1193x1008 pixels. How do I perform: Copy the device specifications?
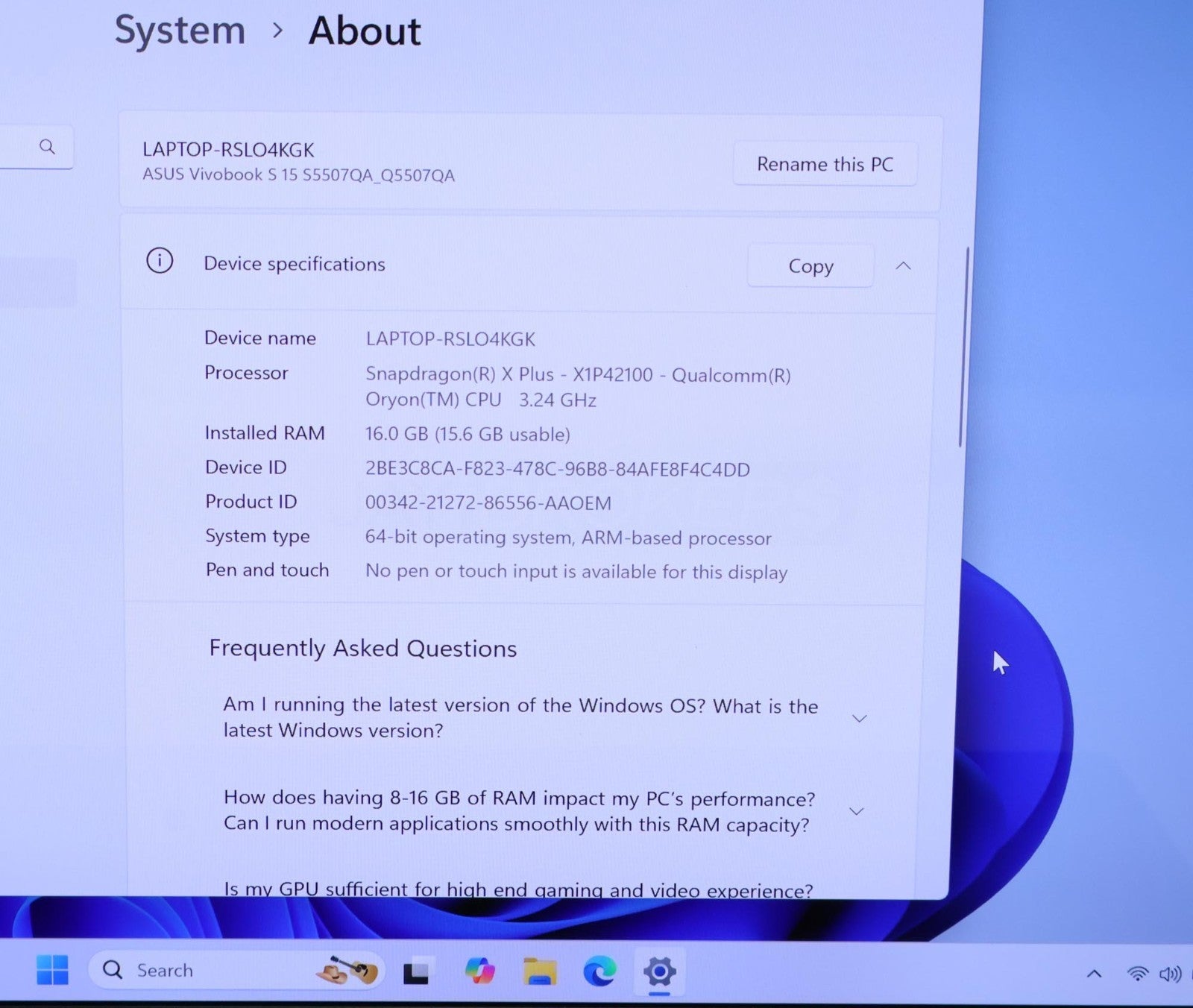click(810, 266)
